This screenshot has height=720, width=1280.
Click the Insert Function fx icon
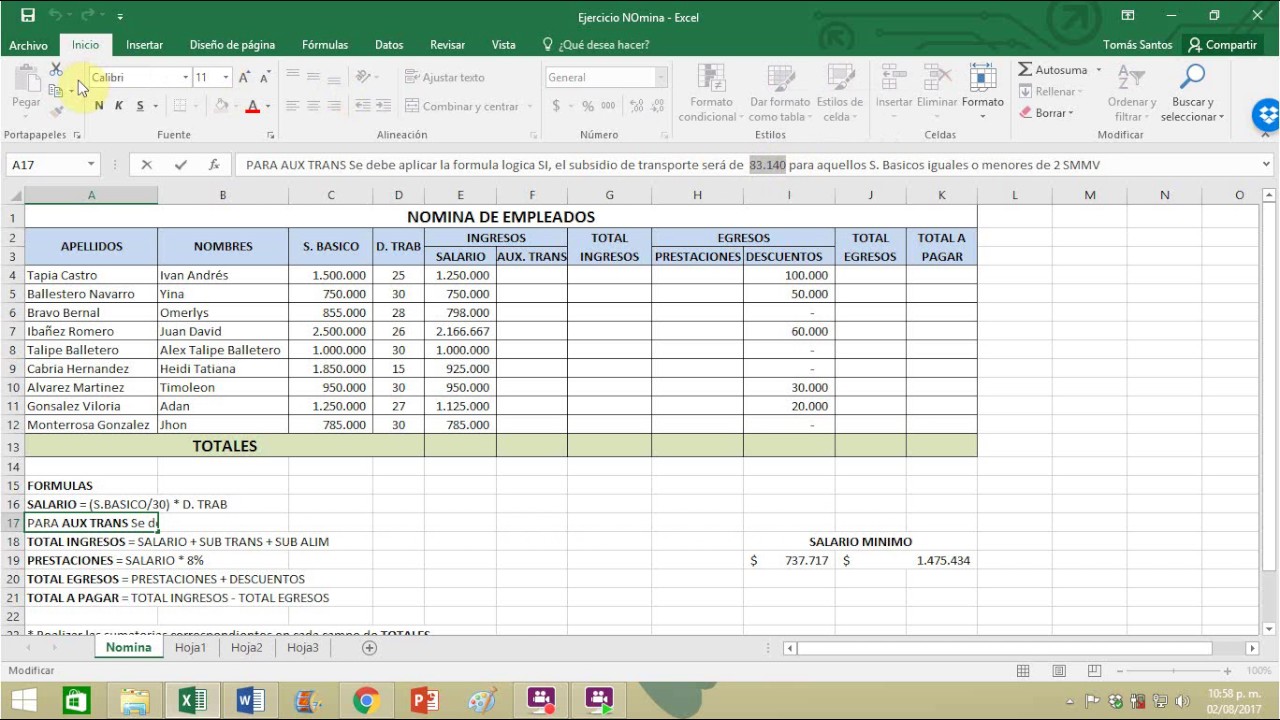pos(214,165)
